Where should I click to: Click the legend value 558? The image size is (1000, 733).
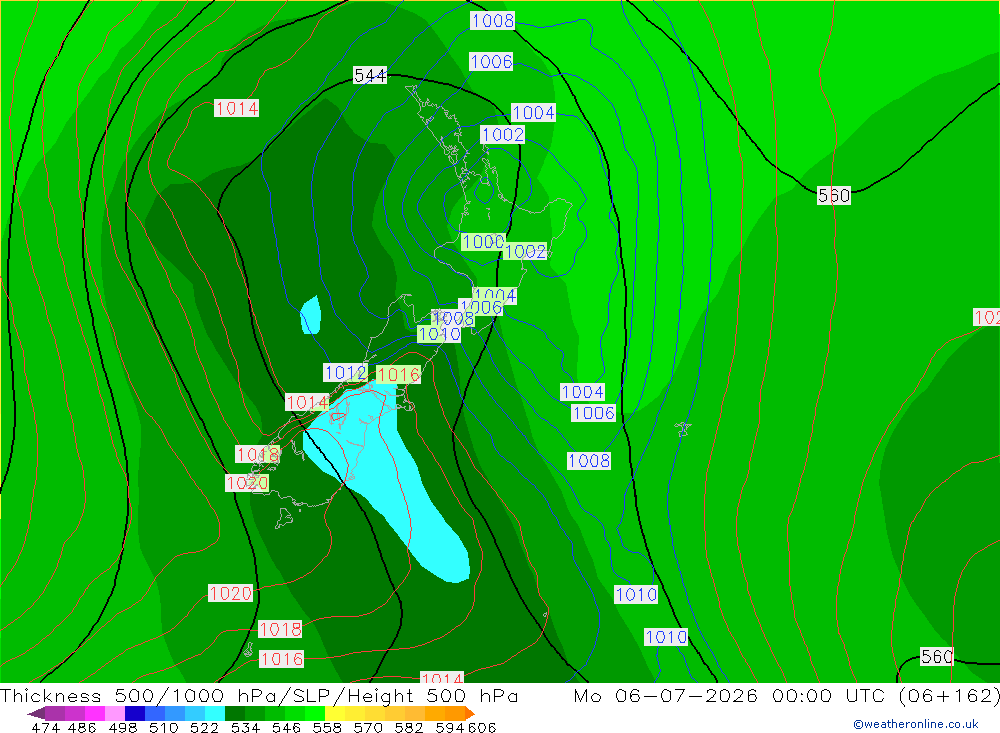(x=327, y=727)
